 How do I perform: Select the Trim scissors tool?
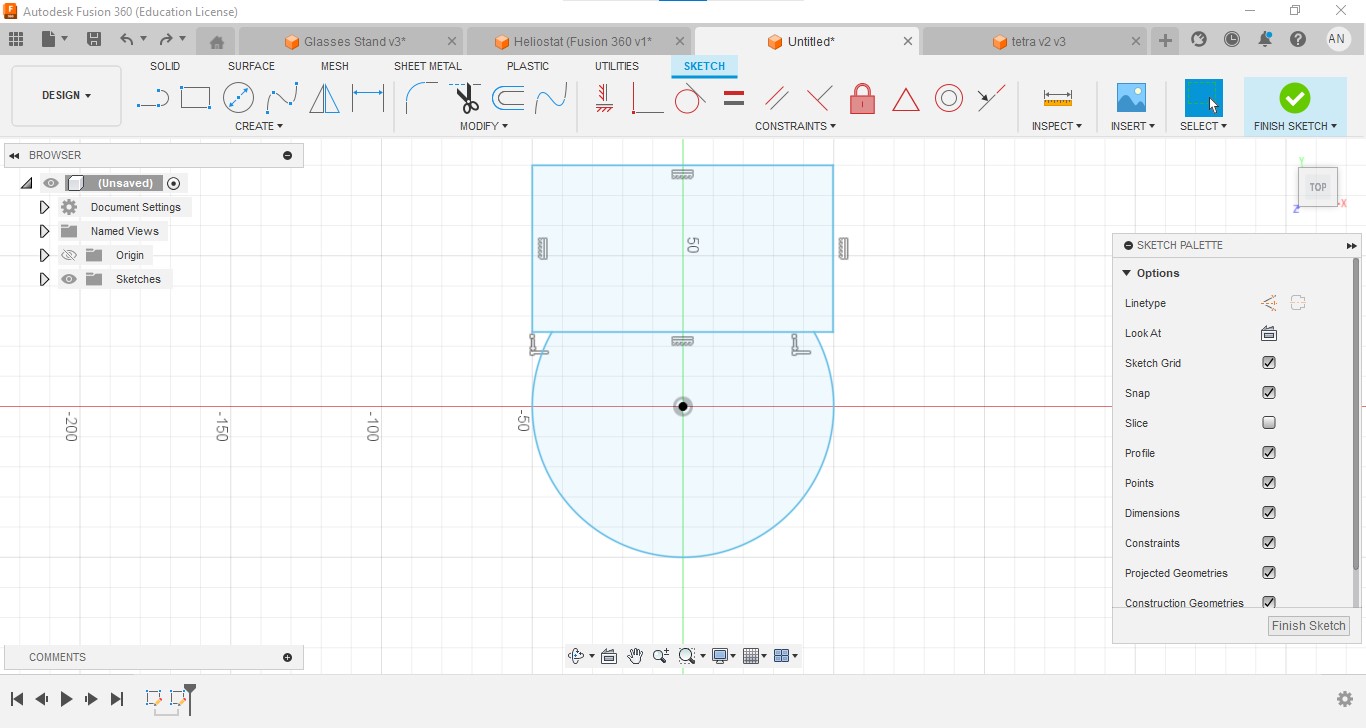(x=465, y=98)
